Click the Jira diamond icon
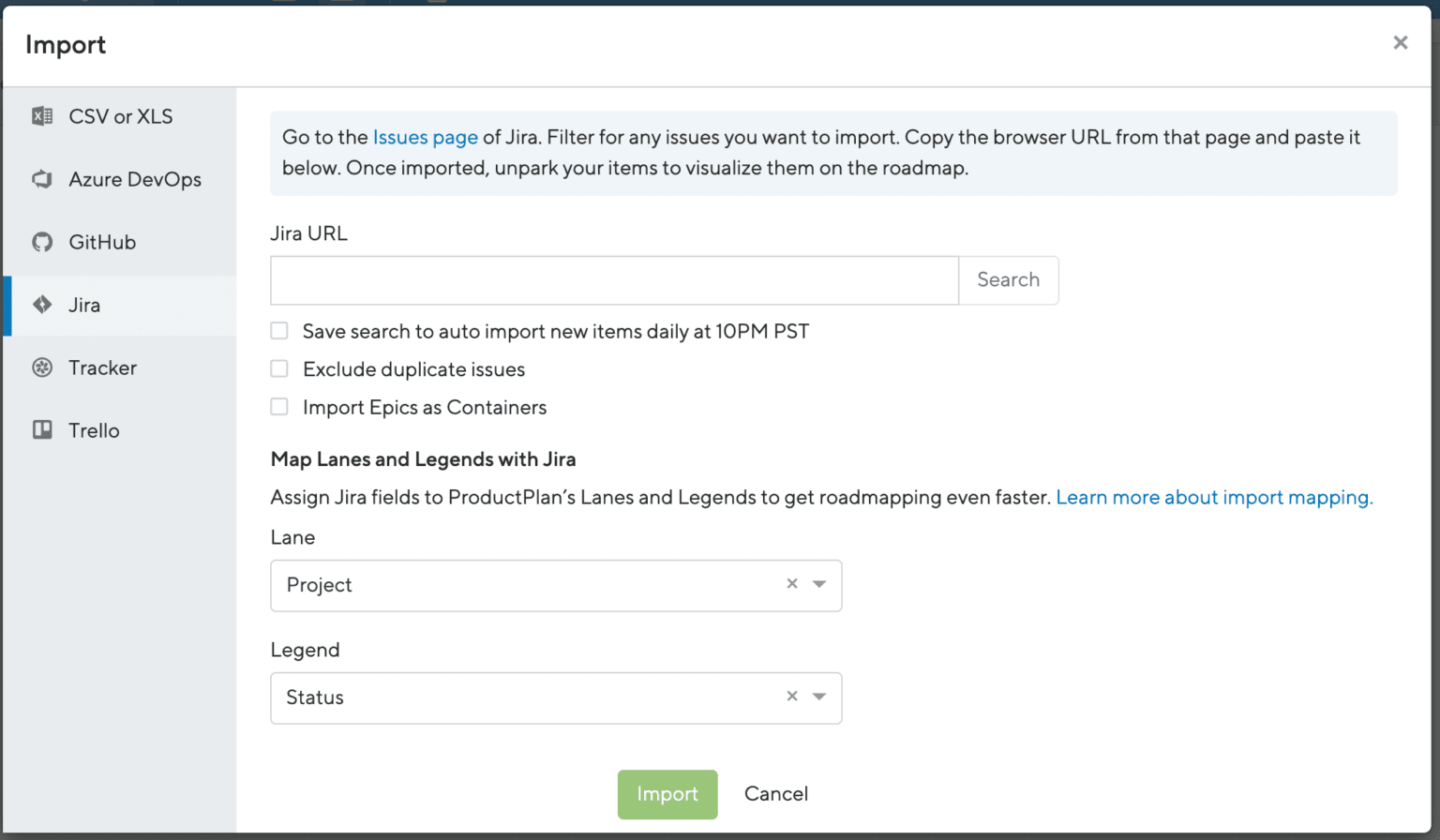This screenshot has height=840, width=1440. click(41, 305)
